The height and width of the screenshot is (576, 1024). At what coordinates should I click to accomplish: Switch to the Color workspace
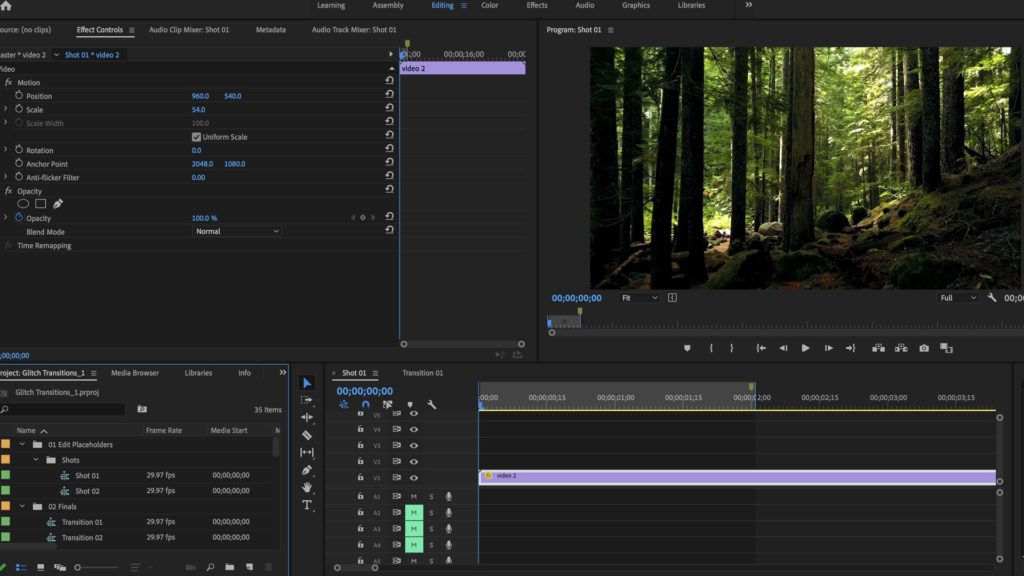point(490,6)
